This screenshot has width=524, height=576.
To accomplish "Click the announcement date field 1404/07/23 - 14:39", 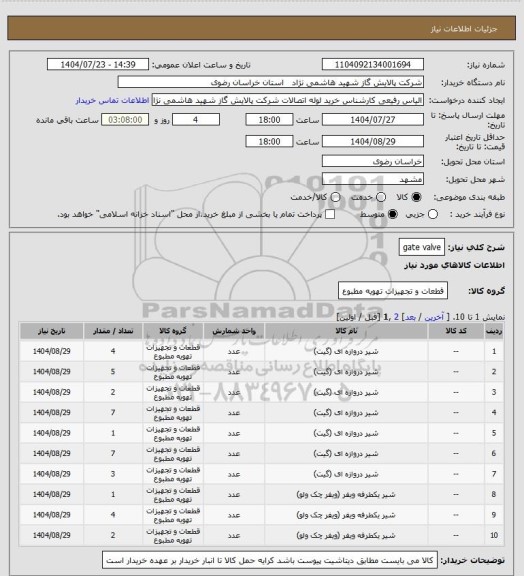I will pyautogui.click(x=98, y=64).
